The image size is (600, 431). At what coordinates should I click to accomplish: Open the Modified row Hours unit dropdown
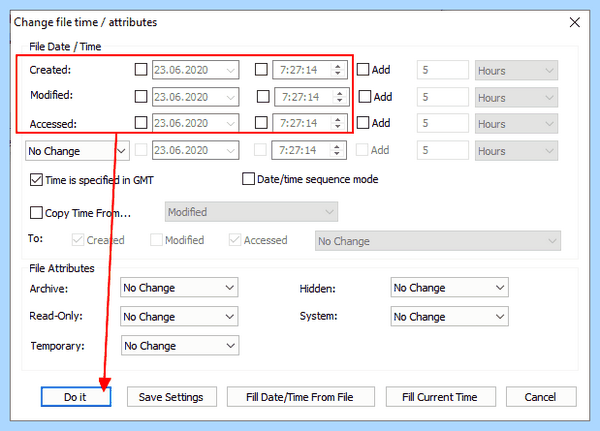[x=516, y=98]
